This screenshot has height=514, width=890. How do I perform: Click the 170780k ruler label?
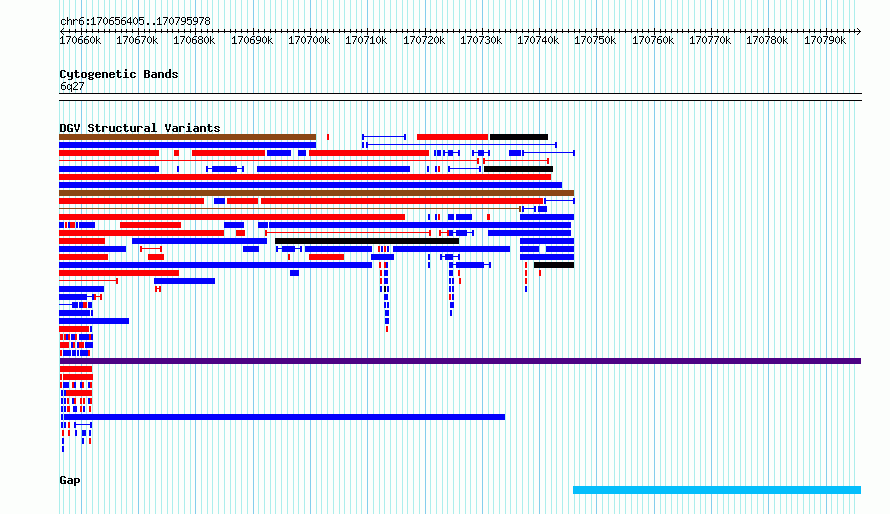point(767,41)
